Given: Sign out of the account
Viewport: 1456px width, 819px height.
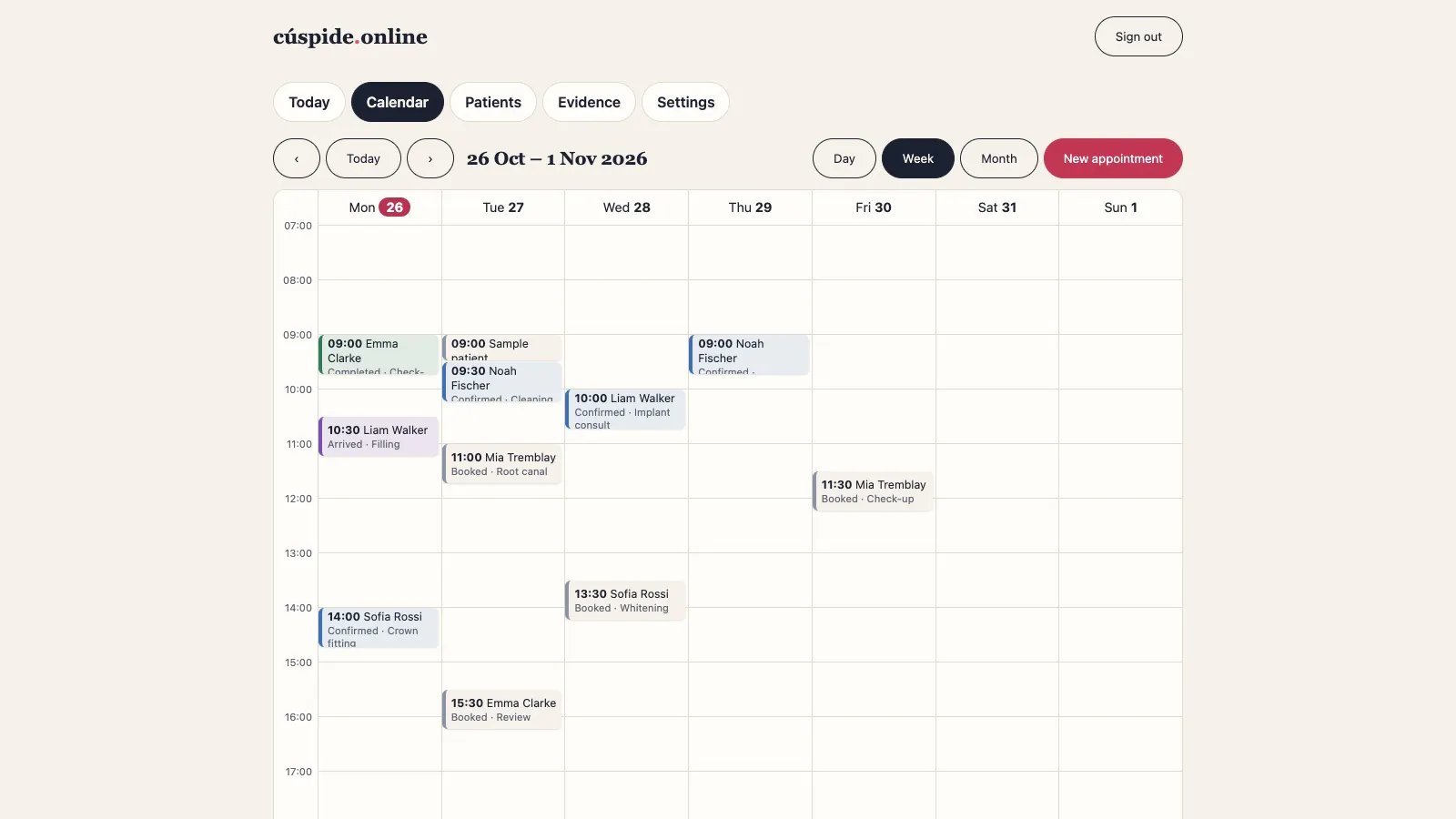Looking at the screenshot, I should click(x=1138, y=36).
